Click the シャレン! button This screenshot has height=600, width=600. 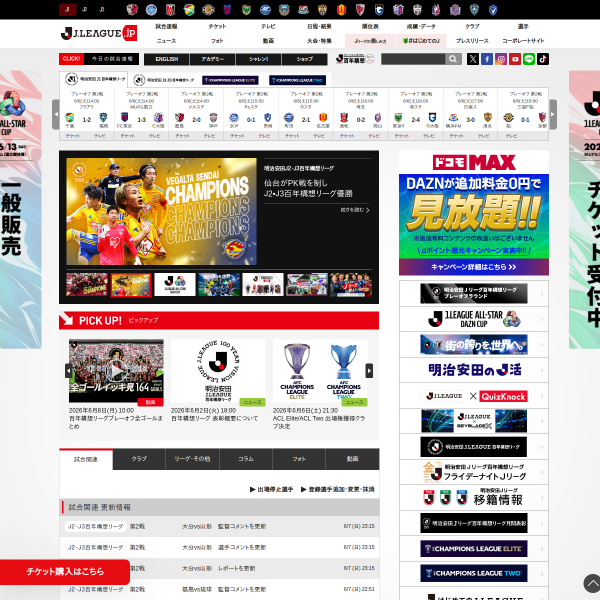tap(259, 59)
